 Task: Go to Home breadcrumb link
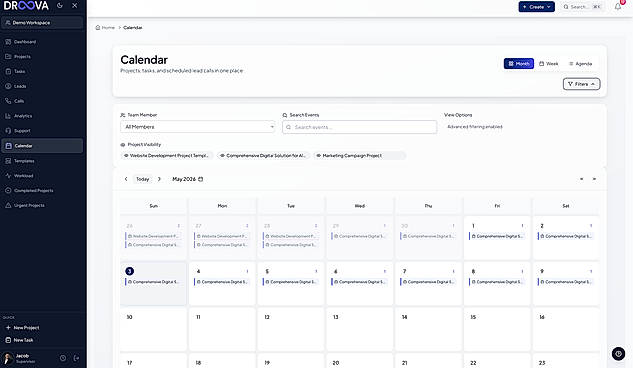pyautogui.click(x=105, y=27)
